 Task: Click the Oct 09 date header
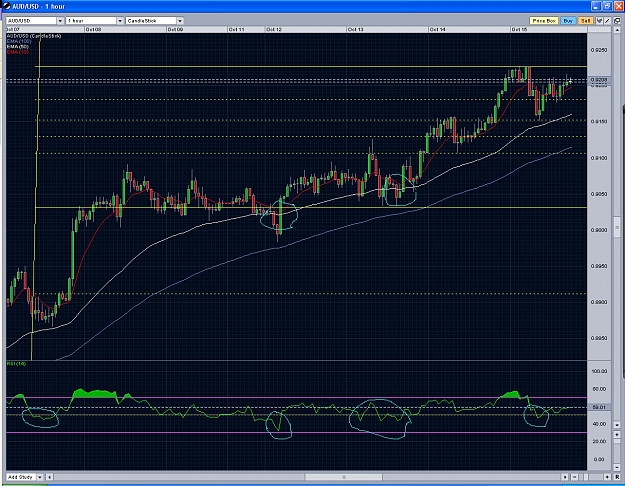pos(175,30)
